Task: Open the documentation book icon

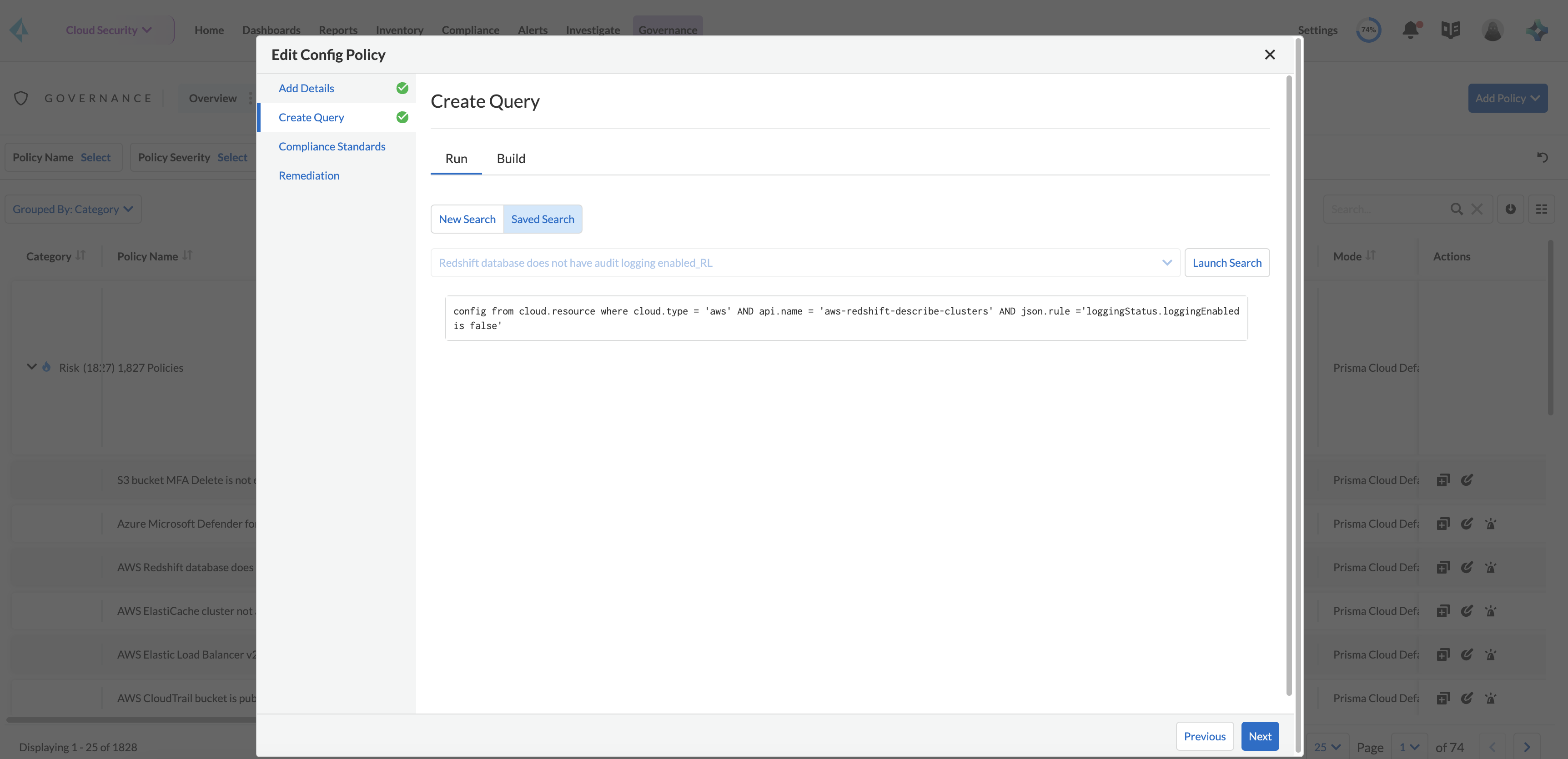Action: tap(1451, 30)
